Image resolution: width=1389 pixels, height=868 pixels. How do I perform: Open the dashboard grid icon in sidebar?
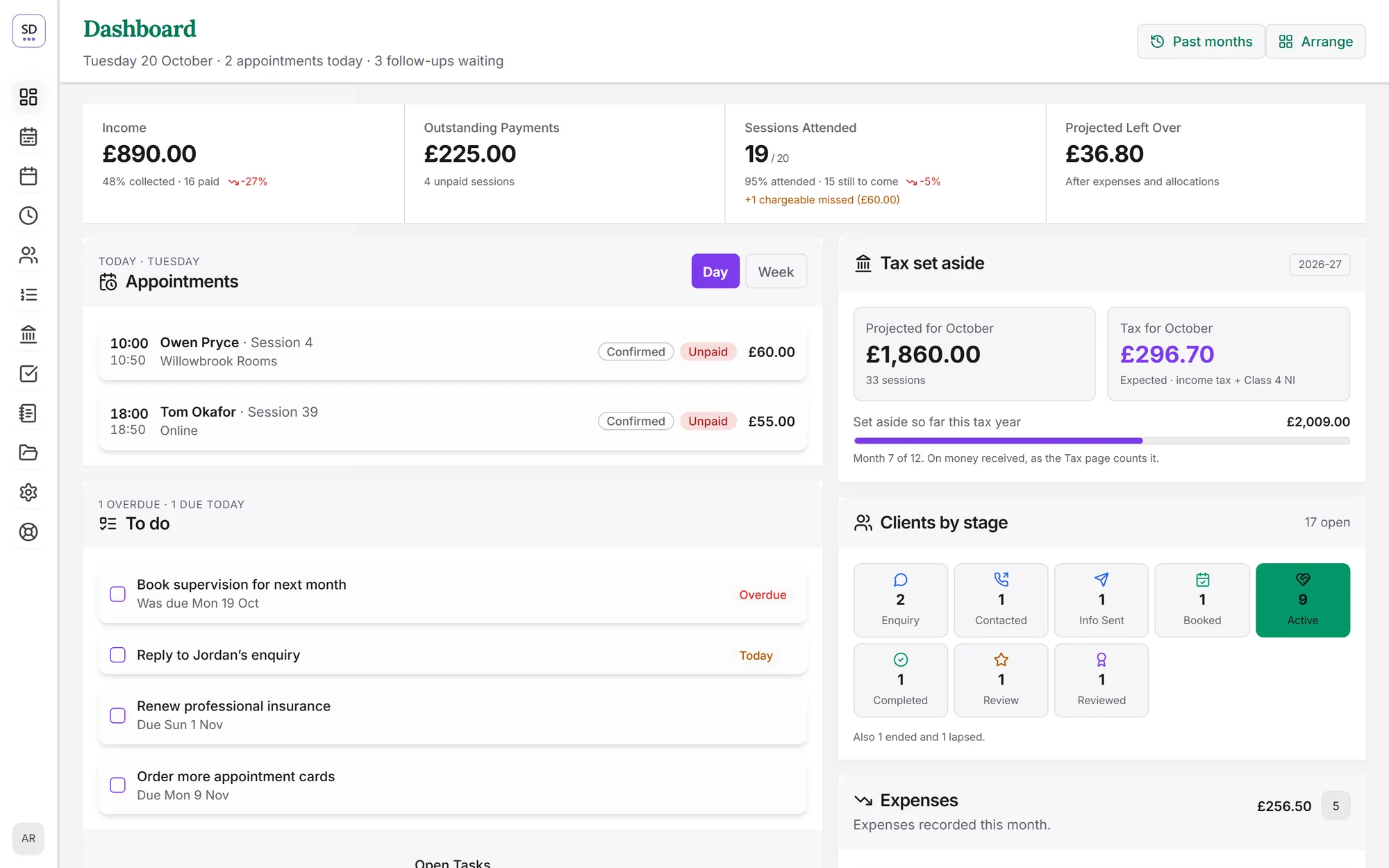[28, 97]
